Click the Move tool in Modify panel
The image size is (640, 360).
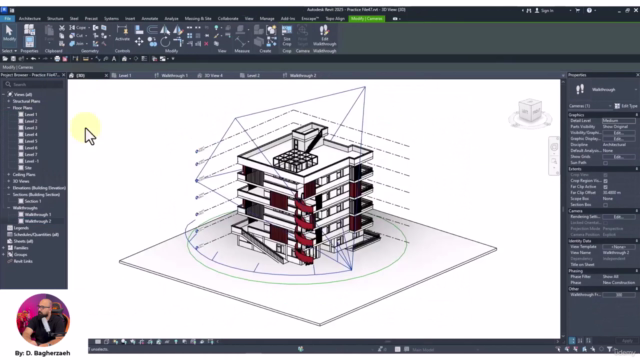point(139,42)
